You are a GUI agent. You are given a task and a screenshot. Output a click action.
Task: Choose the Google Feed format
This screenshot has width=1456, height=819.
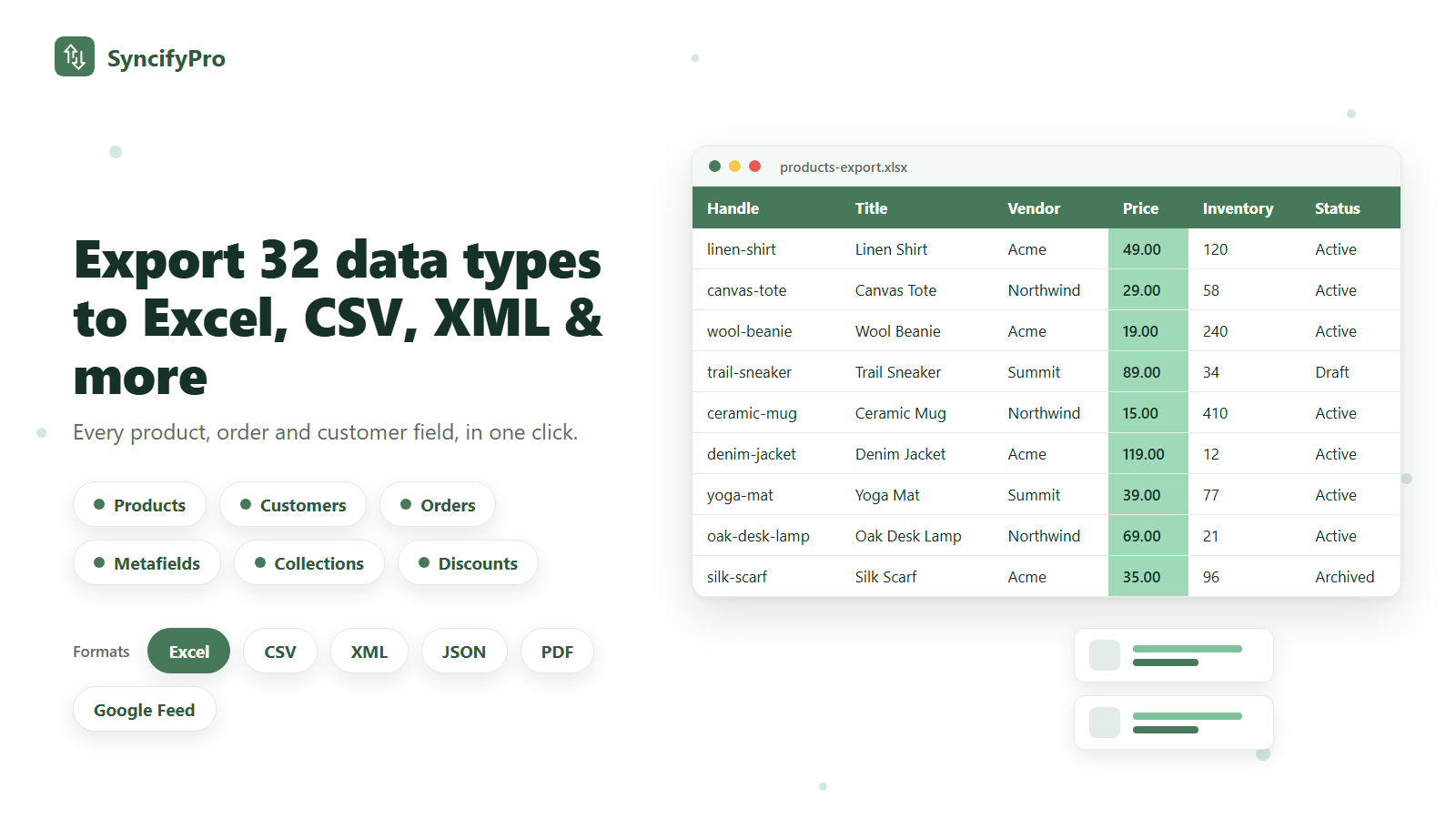[145, 709]
